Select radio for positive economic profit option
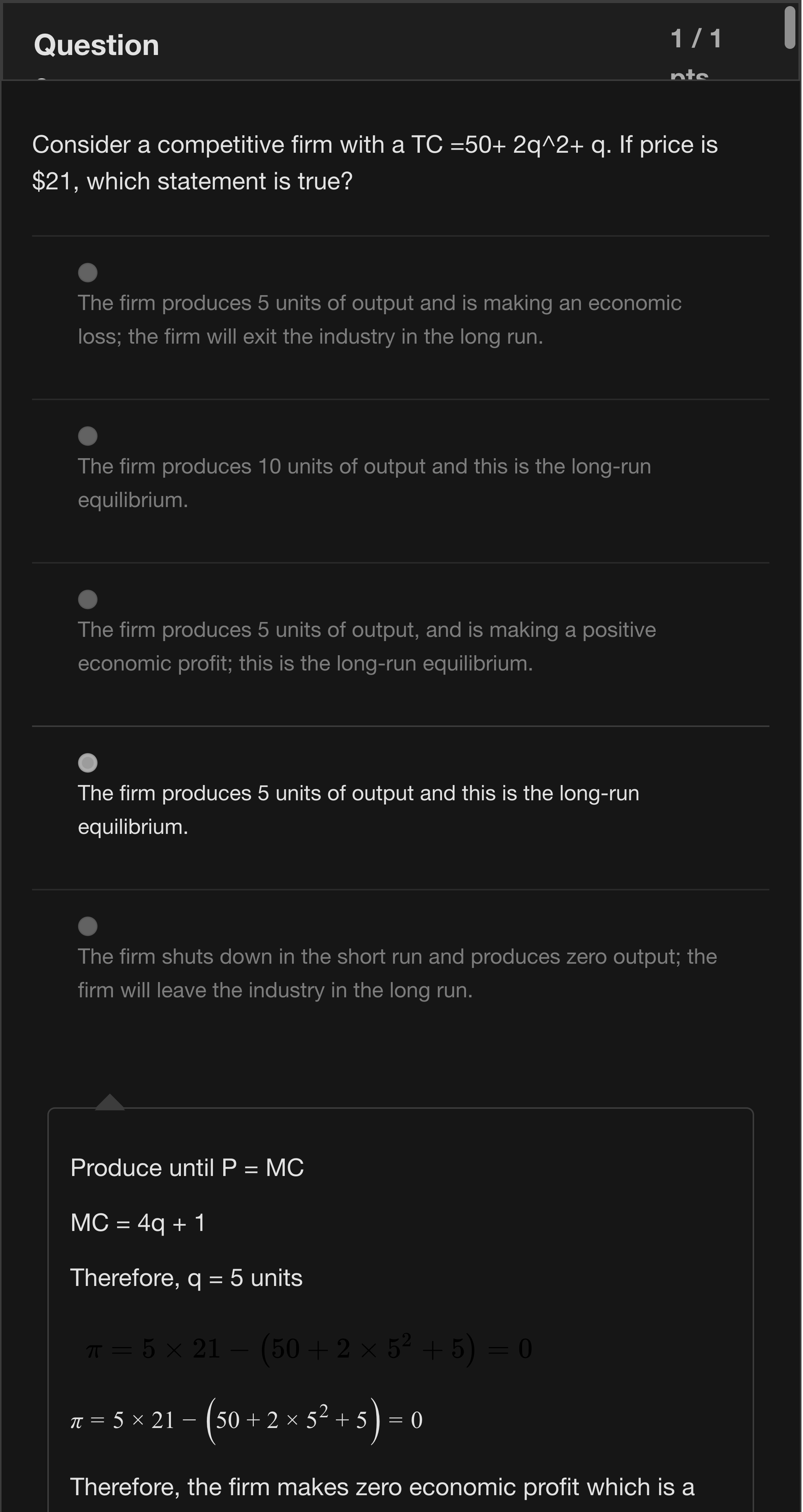 [x=88, y=599]
